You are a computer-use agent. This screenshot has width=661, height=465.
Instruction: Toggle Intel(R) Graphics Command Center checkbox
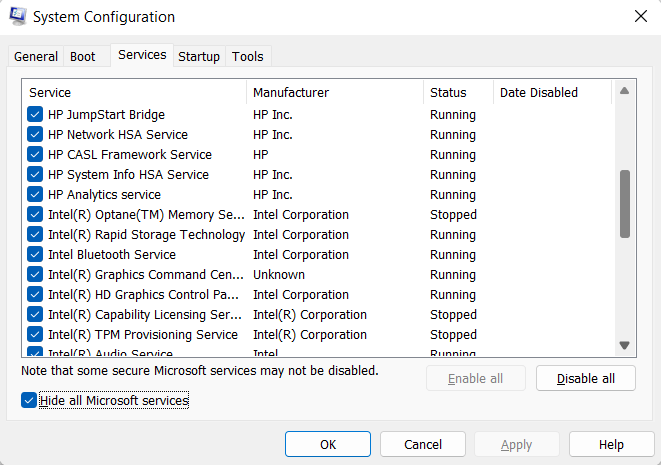point(35,274)
